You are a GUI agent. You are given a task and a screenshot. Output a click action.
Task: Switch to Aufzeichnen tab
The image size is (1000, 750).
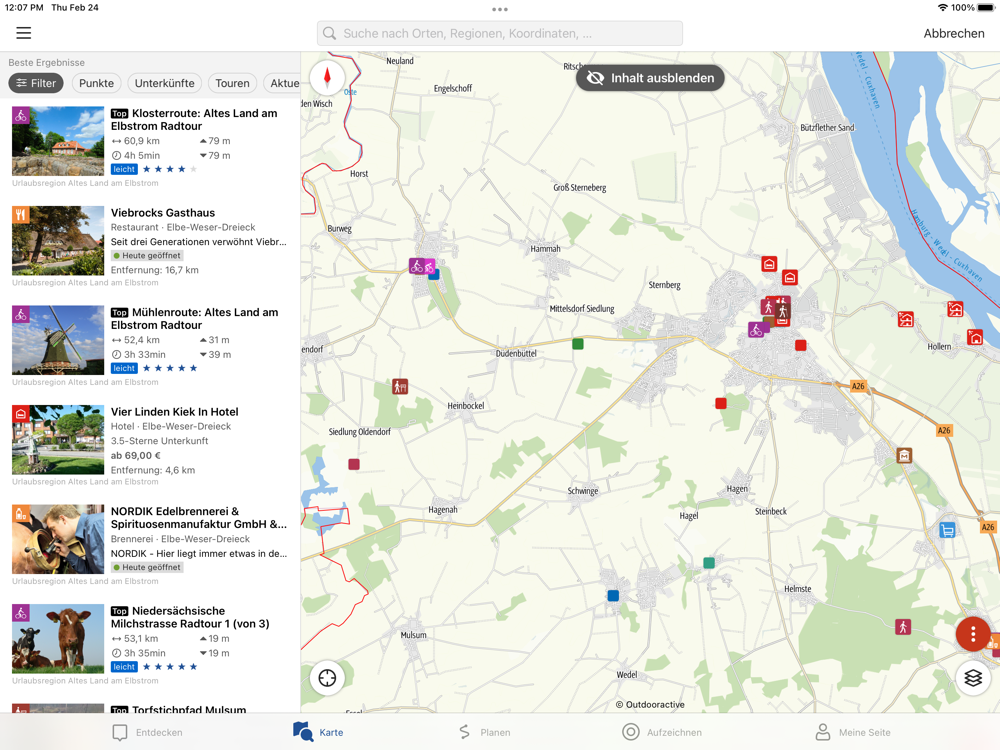click(x=662, y=732)
